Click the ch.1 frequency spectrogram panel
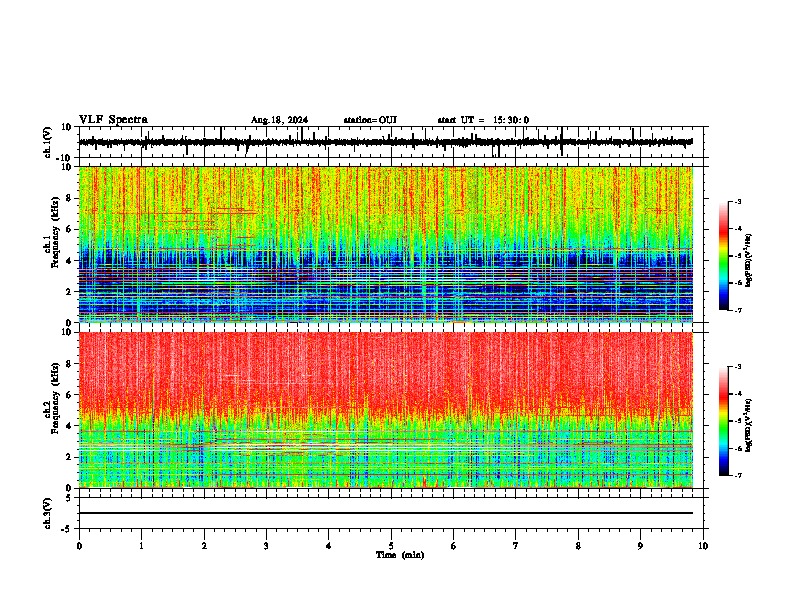 (386, 244)
